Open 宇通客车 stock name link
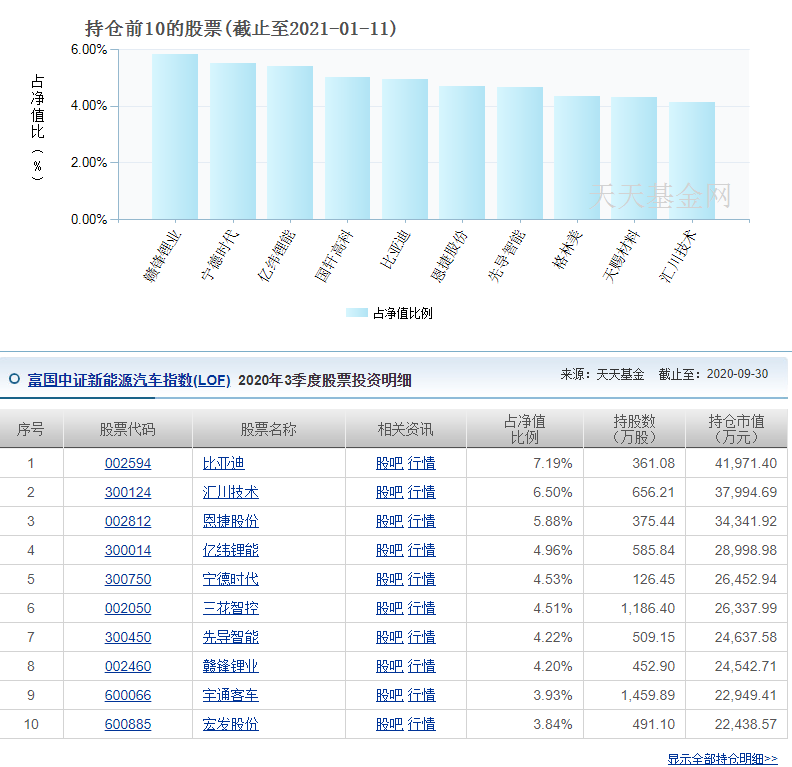 [230, 695]
